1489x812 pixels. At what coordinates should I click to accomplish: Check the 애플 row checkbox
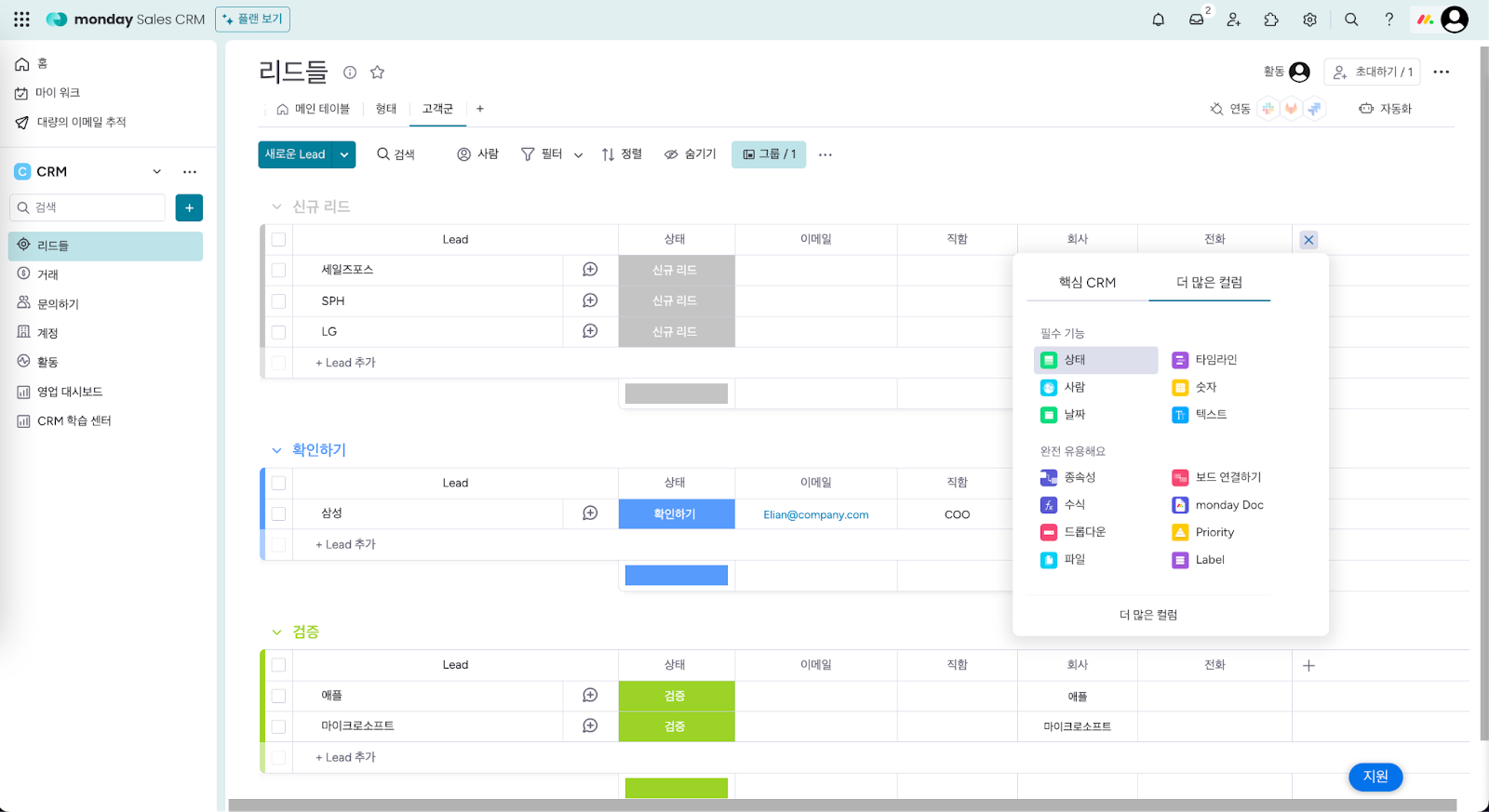click(x=278, y=696)
